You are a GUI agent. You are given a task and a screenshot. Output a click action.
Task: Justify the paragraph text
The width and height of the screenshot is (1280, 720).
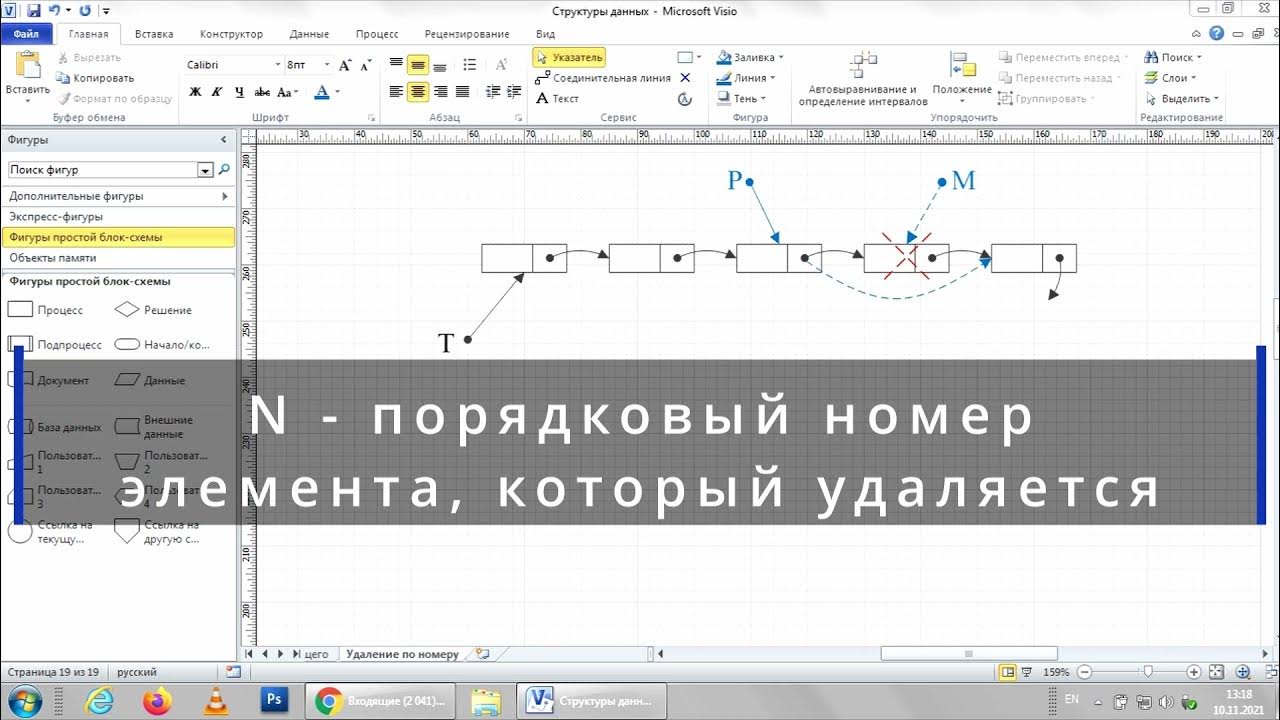click(462, 92)
